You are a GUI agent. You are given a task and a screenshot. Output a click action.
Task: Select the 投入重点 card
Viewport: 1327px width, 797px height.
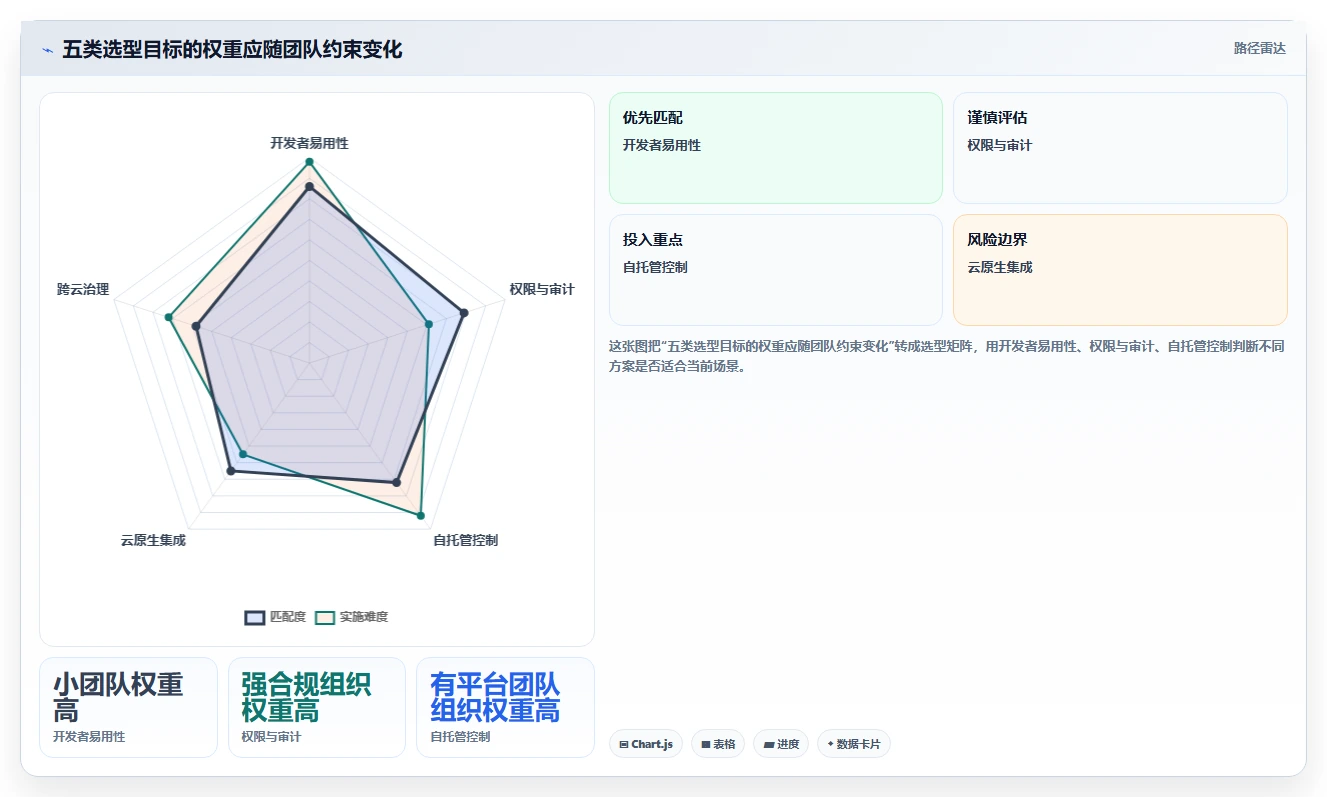pyautogui.click(x=776, y=270)
